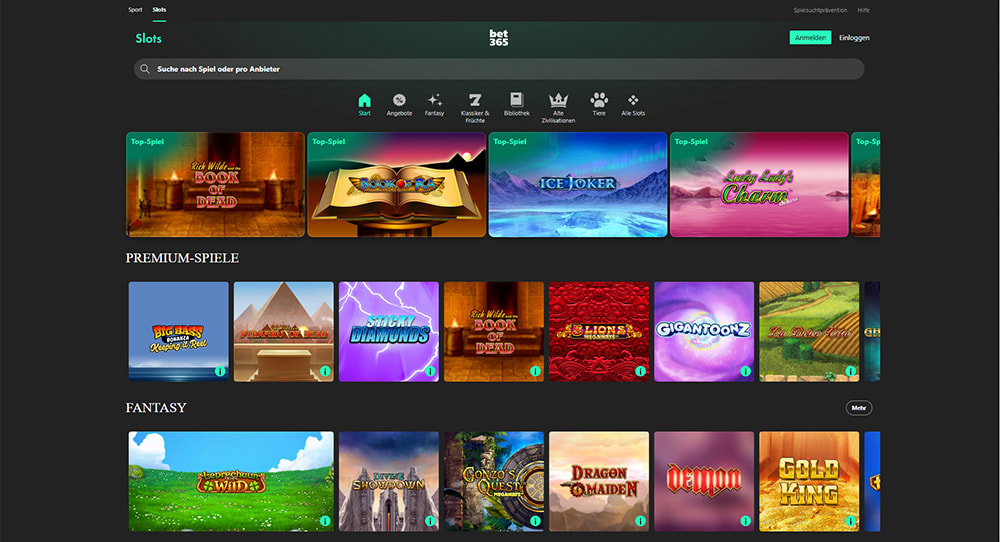Switch to the Sport tab
The image size is (1000, 542).
coord(135,9)
